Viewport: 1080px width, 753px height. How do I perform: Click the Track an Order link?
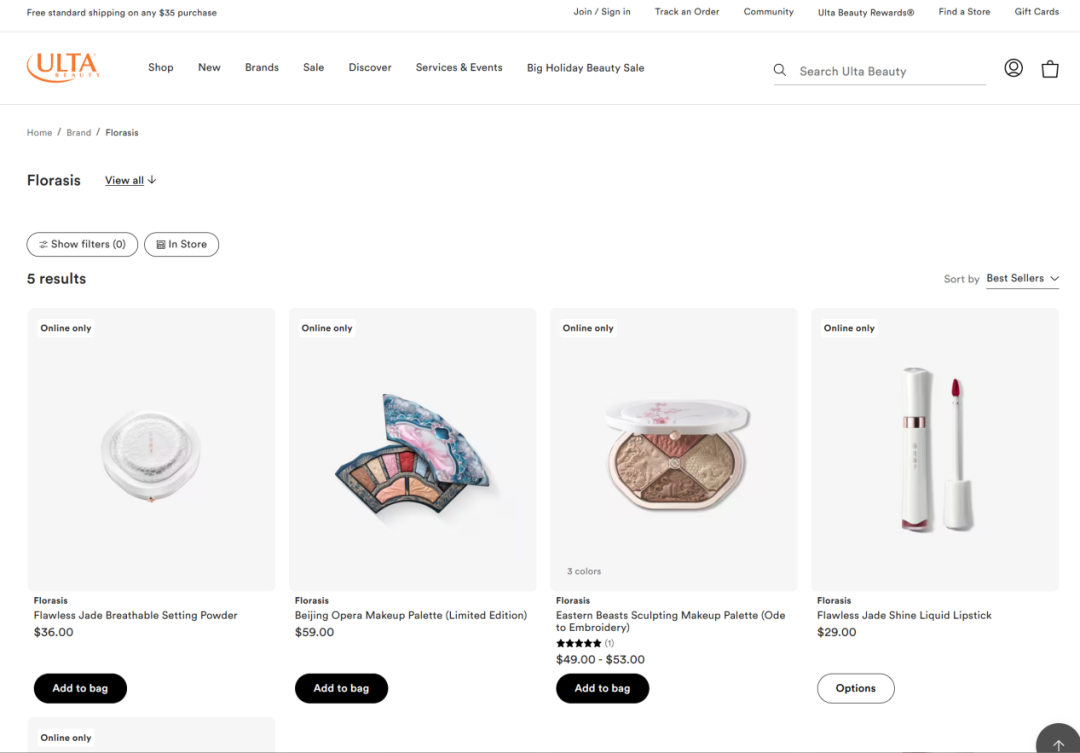tap(687, 12)
